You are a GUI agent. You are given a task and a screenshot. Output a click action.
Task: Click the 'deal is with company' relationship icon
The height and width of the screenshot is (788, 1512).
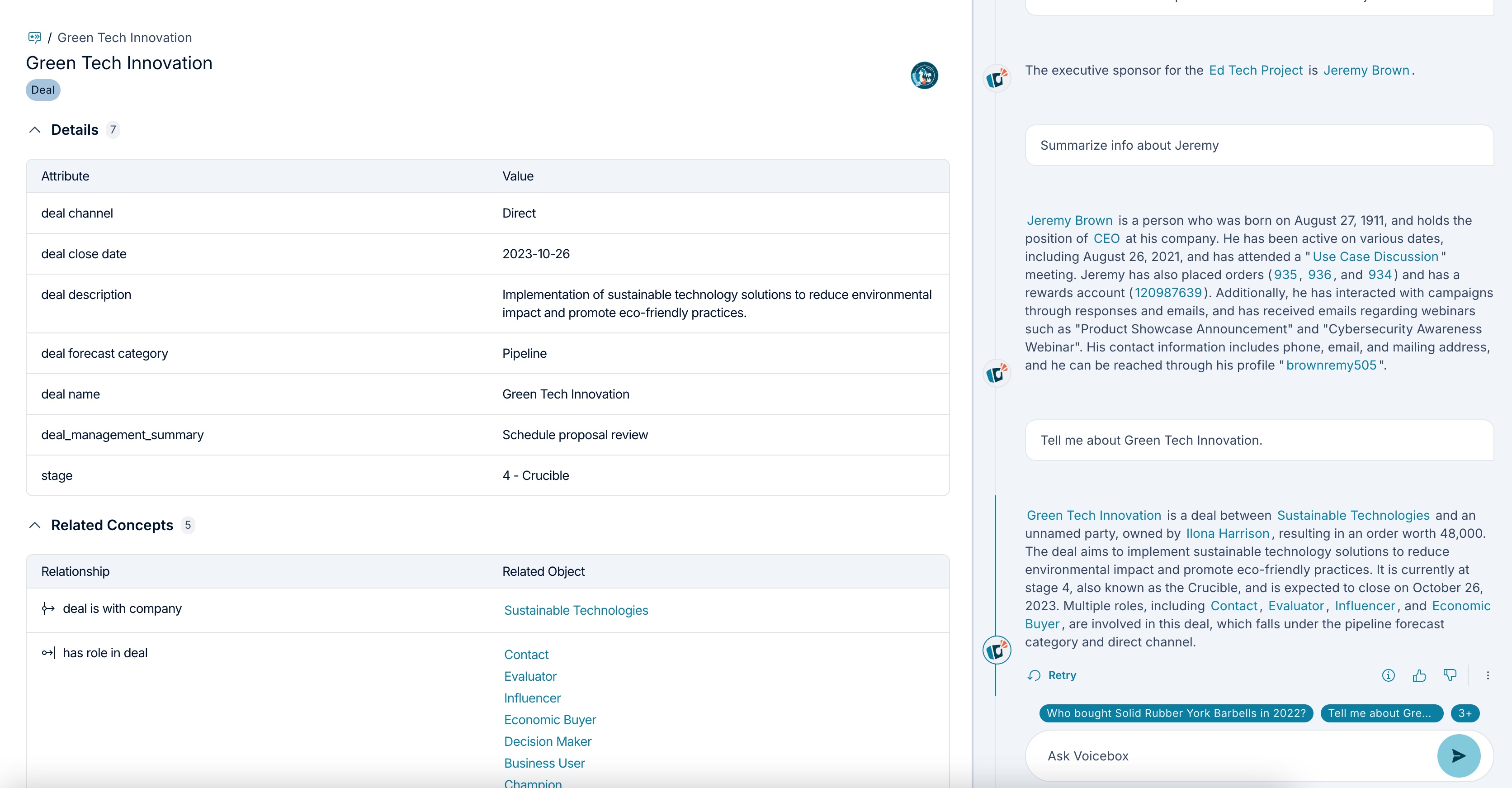pyautogui.click(x=48, y=608)
